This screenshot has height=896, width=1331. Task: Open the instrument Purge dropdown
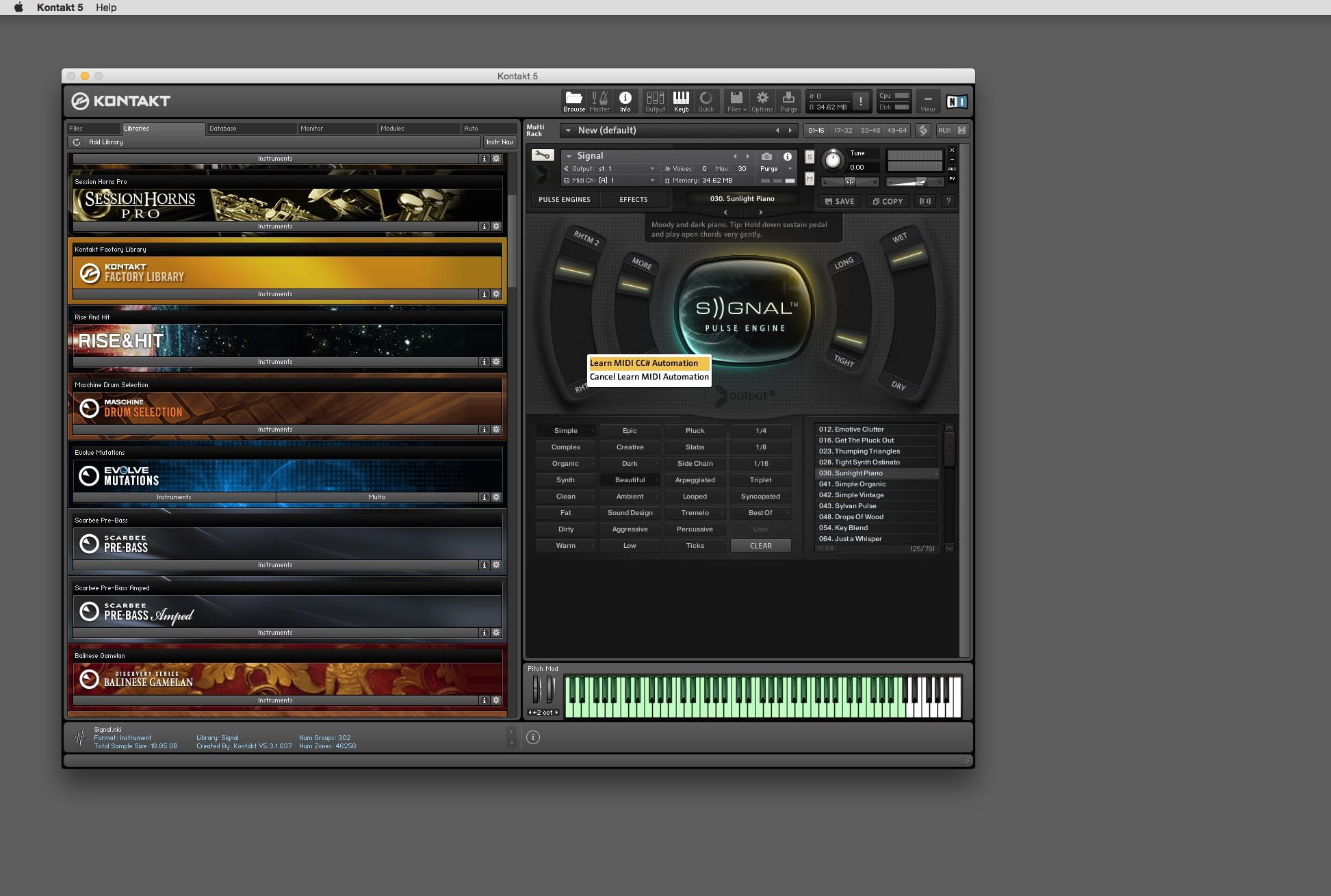point(776,169)
